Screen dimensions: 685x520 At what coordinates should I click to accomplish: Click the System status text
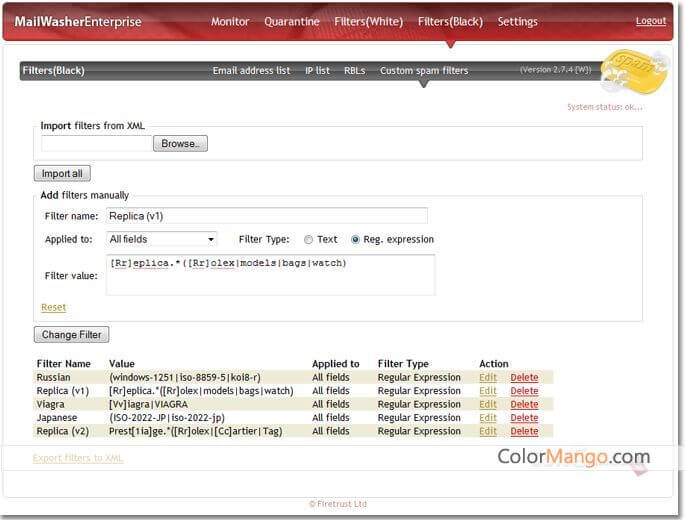click(605, 107)
